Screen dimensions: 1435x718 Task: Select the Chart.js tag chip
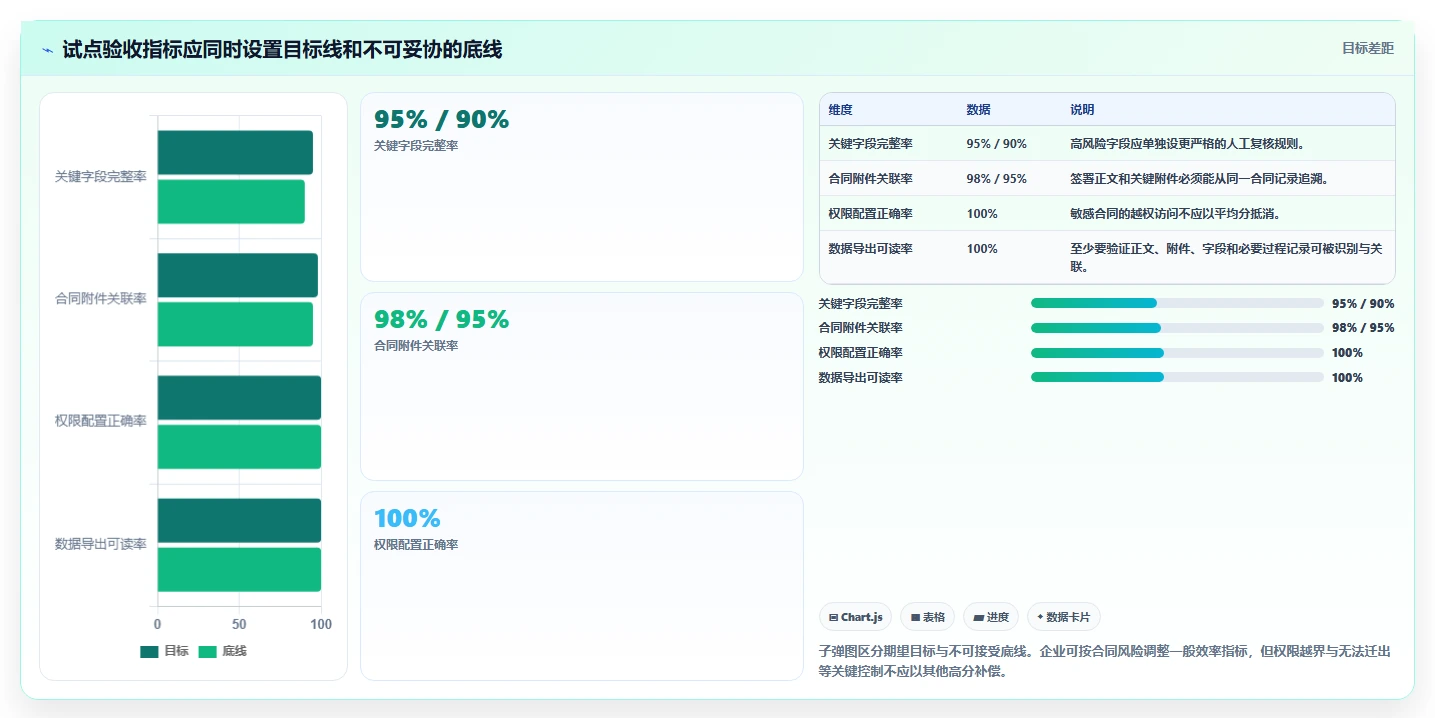point(855,617)
